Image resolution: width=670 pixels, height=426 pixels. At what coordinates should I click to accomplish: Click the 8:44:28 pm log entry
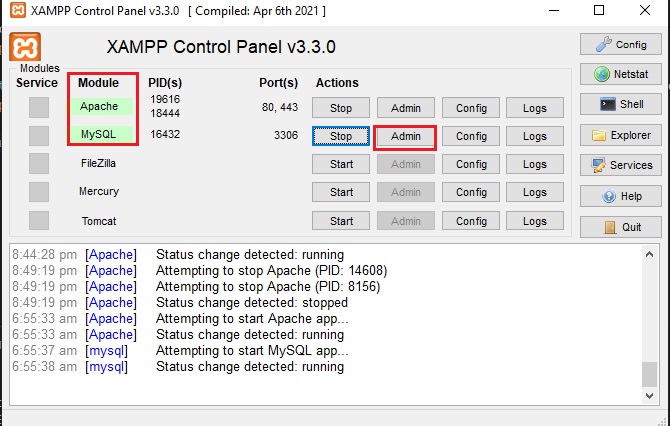click(178, 254)
